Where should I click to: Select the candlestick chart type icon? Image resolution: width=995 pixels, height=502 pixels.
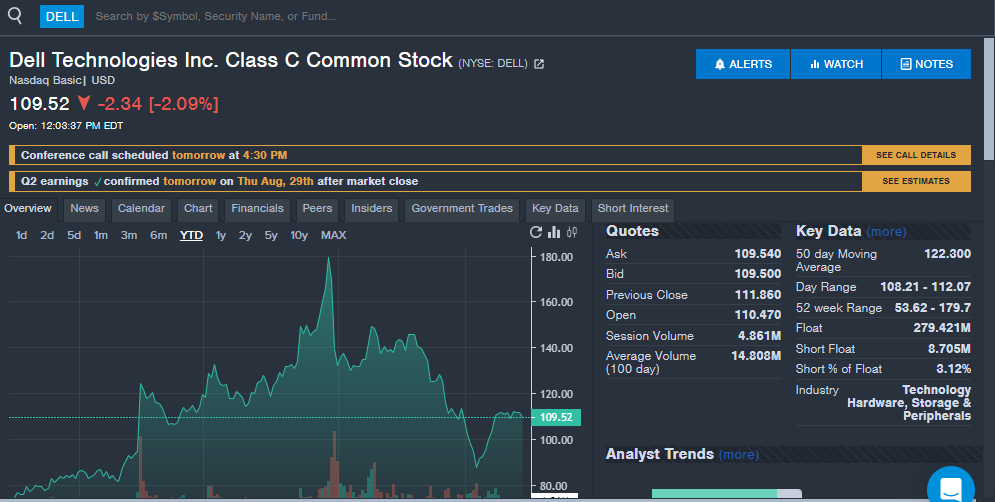point(572,232)
